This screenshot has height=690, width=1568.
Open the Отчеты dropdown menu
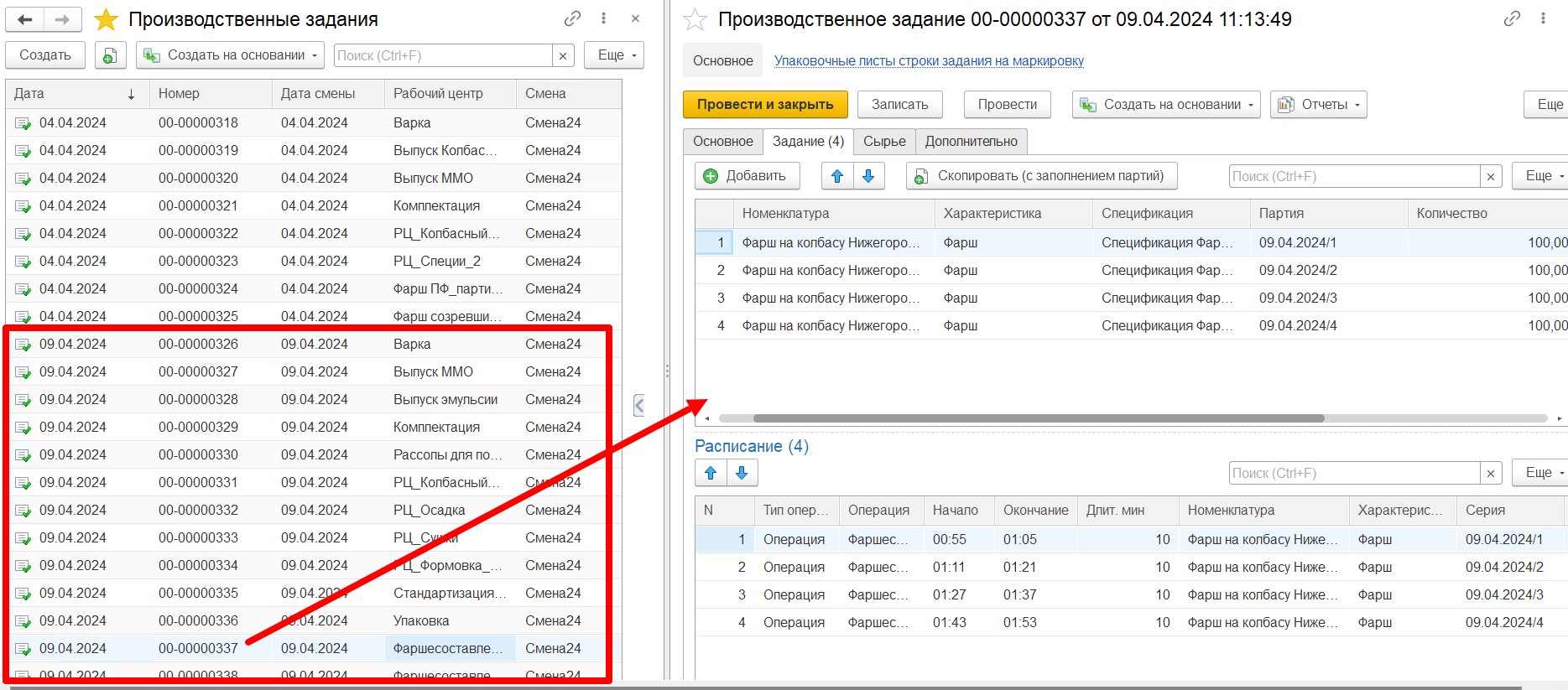(1318, 105)
